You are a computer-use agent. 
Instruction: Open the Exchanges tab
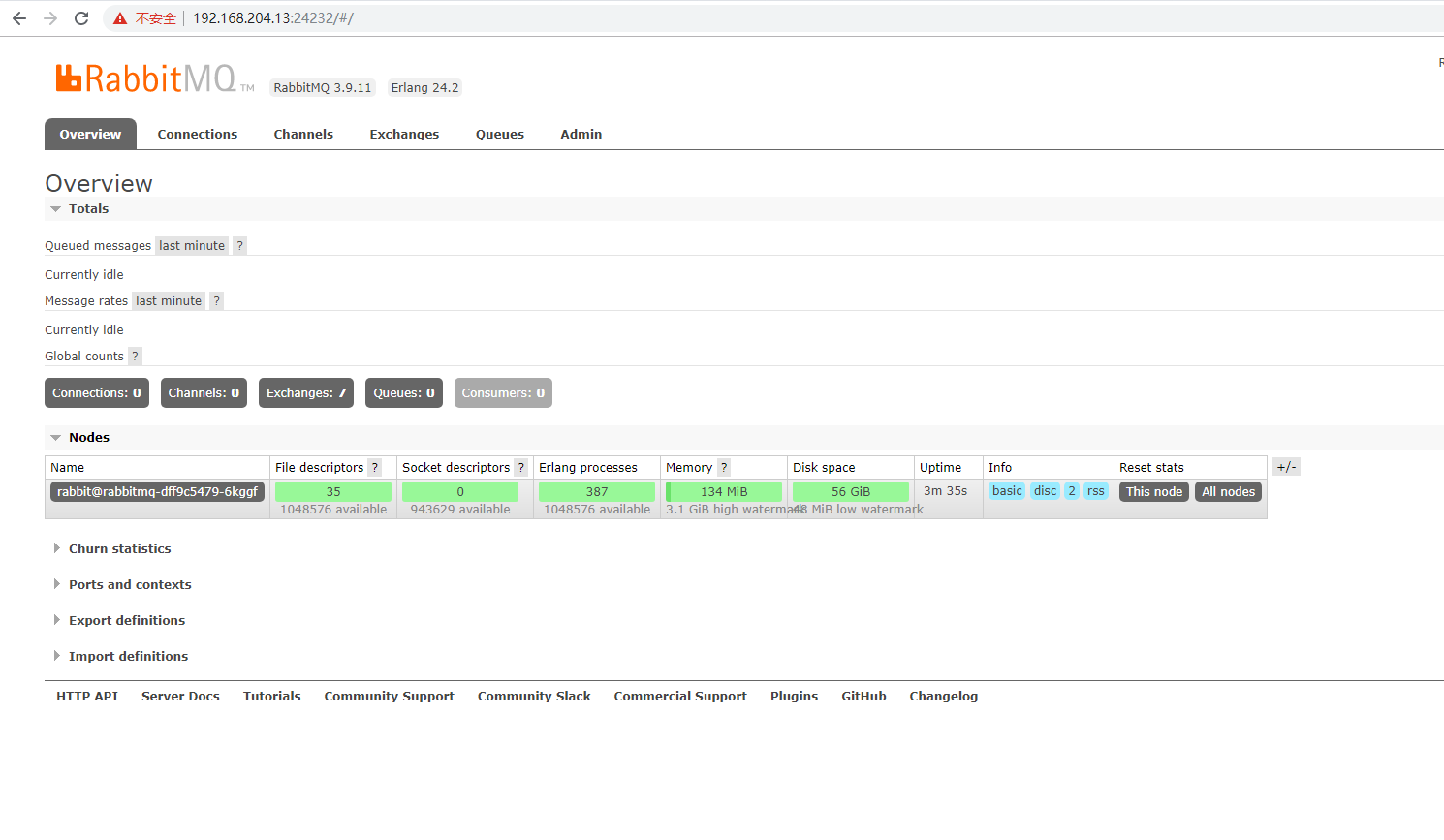click(404, 134)
